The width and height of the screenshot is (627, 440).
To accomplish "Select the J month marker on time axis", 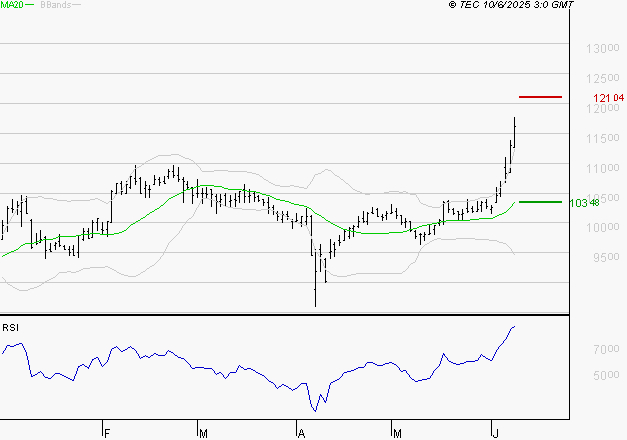I will click(x=493, y=433).
